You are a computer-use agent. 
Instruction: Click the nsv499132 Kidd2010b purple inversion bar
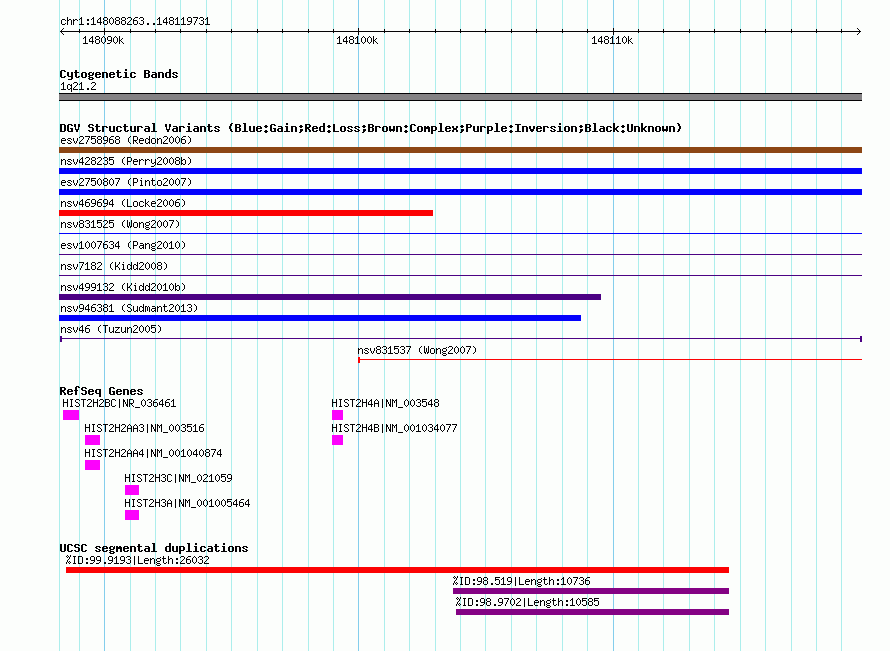330,297
